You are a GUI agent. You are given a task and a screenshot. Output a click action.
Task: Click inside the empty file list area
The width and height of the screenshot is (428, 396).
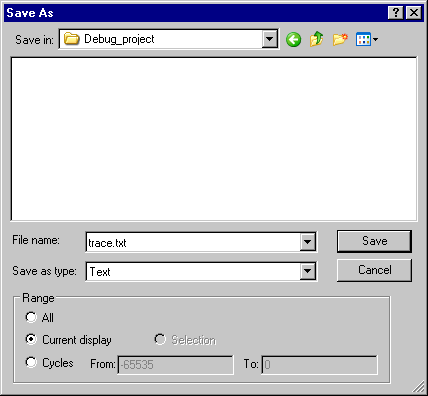point(214,139)
